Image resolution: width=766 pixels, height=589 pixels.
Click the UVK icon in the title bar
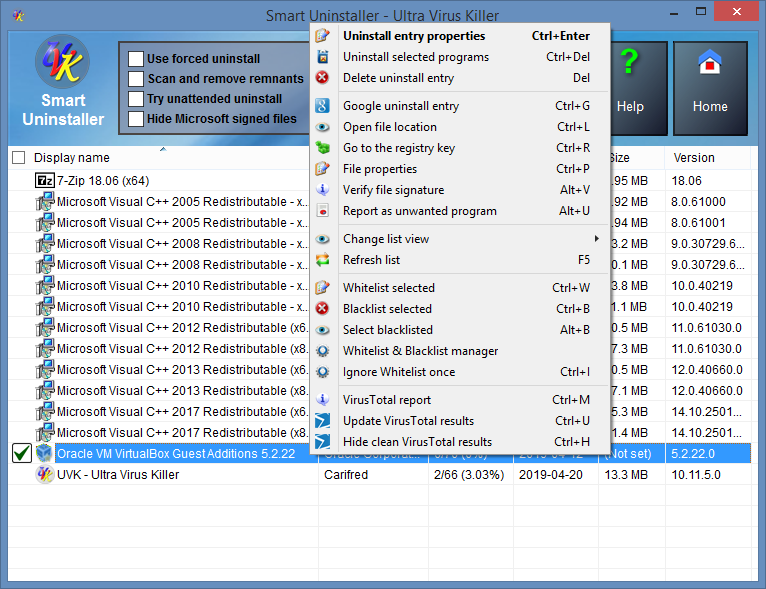pyautogui.click(x=19, y=15)
